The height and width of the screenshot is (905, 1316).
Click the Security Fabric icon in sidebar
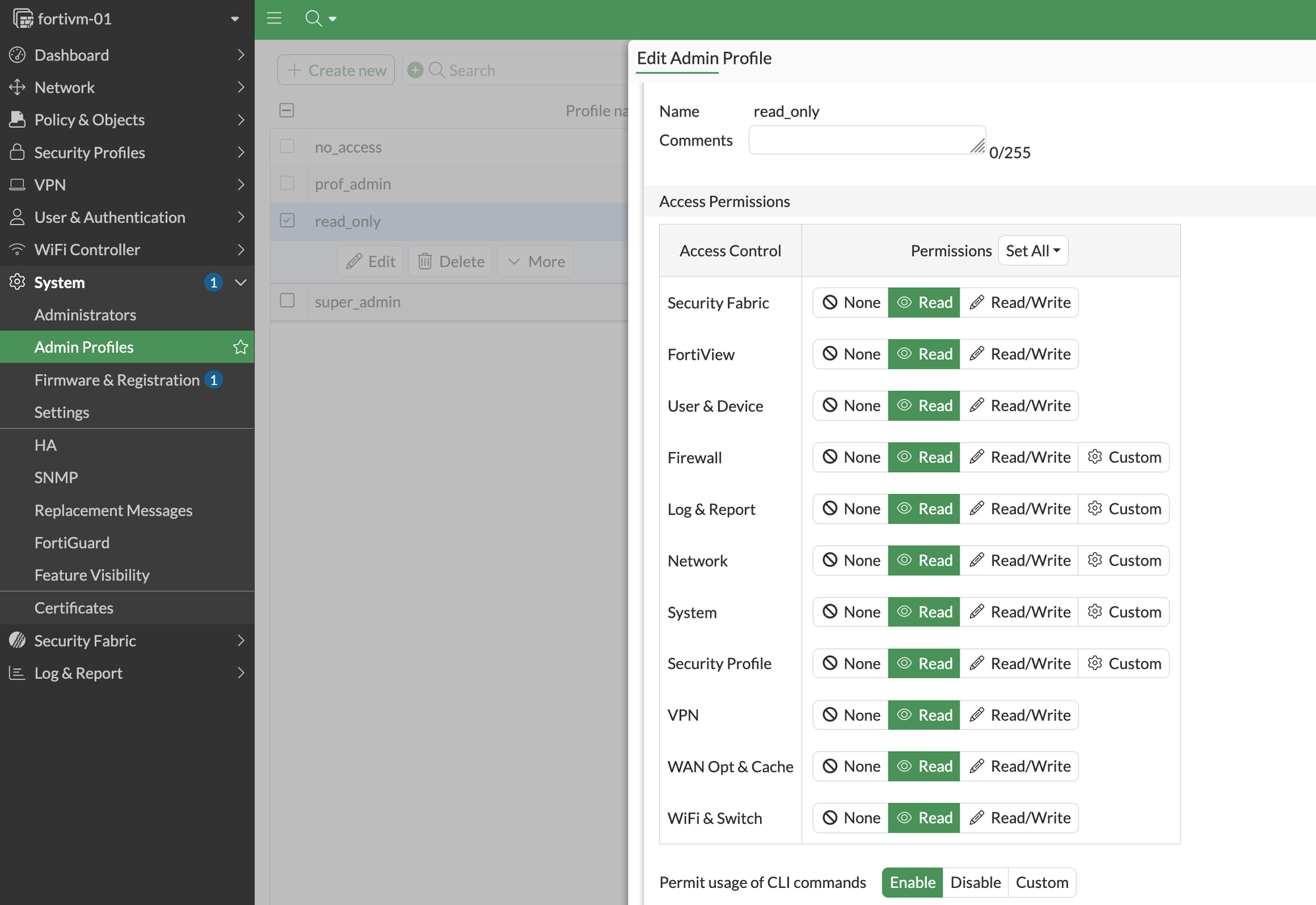tap(17, 641)
